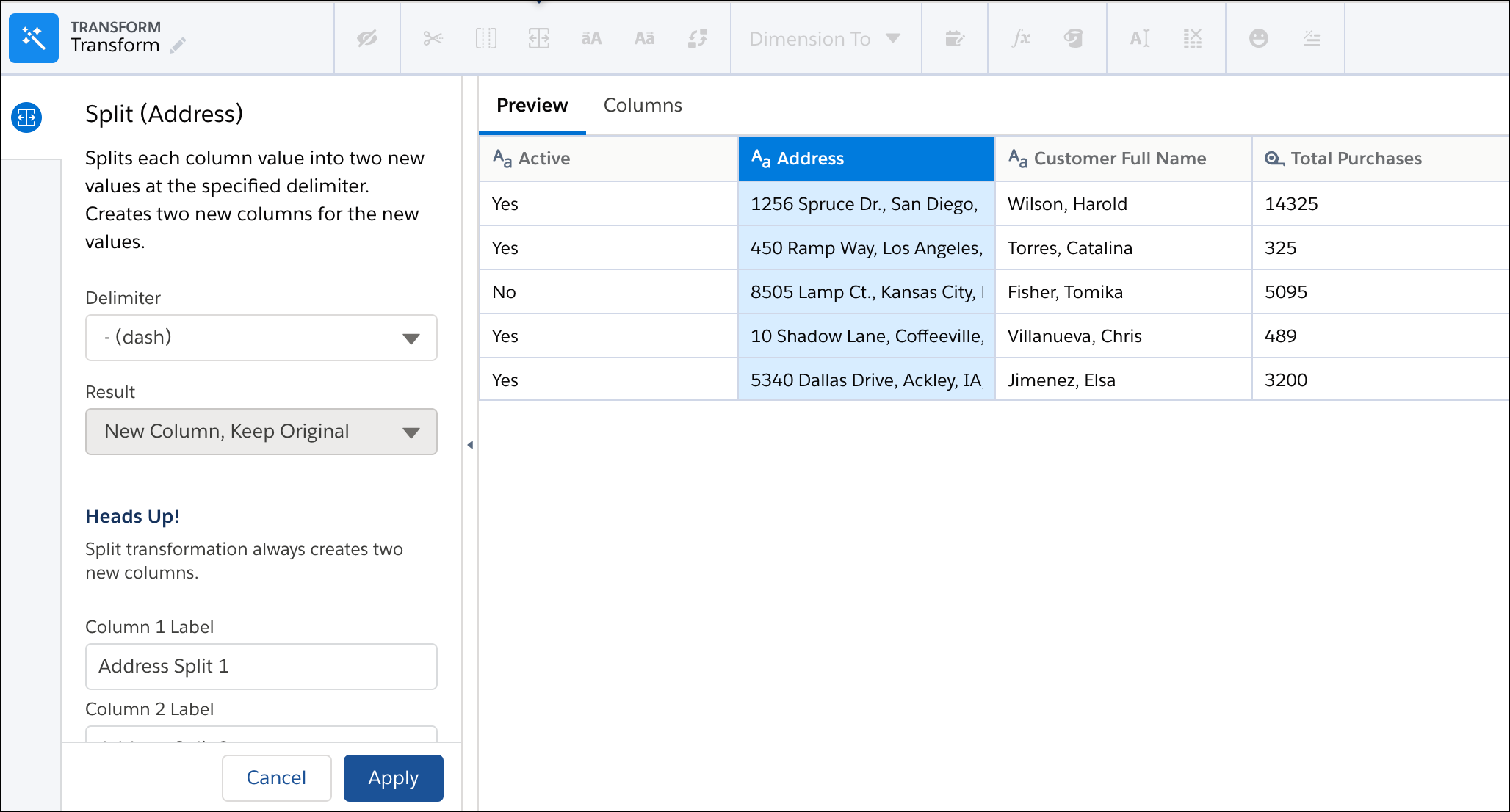The height and width of the screenshot is (812, 1510).
Task: Cancel the Split transformation
Action: (x=276, y=777)
